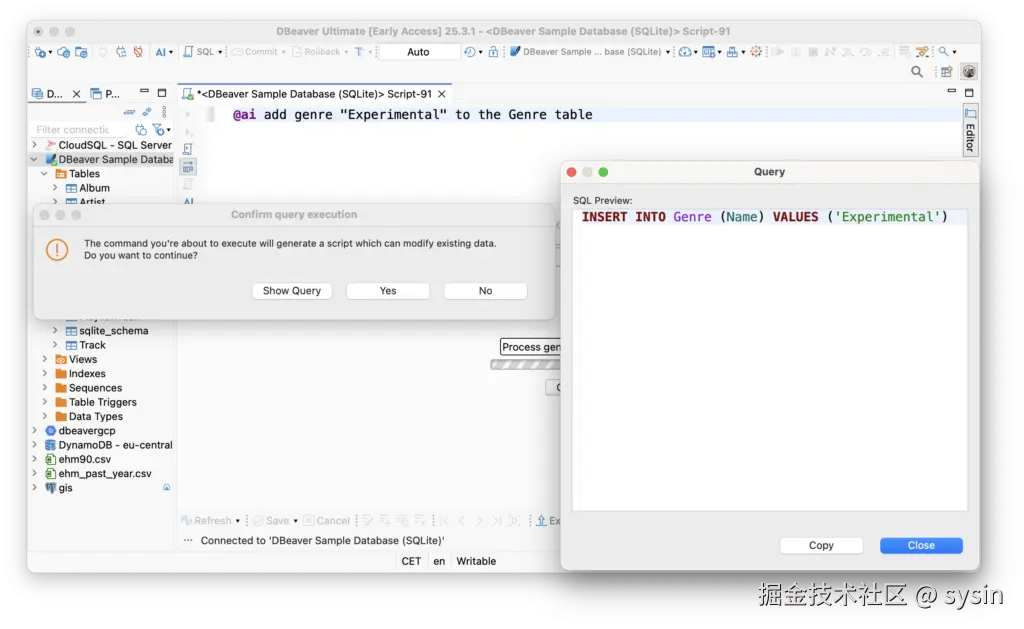Click the toolbar magnifier search icon
This screenshot has height=629, width=1024.
point(943,52)
